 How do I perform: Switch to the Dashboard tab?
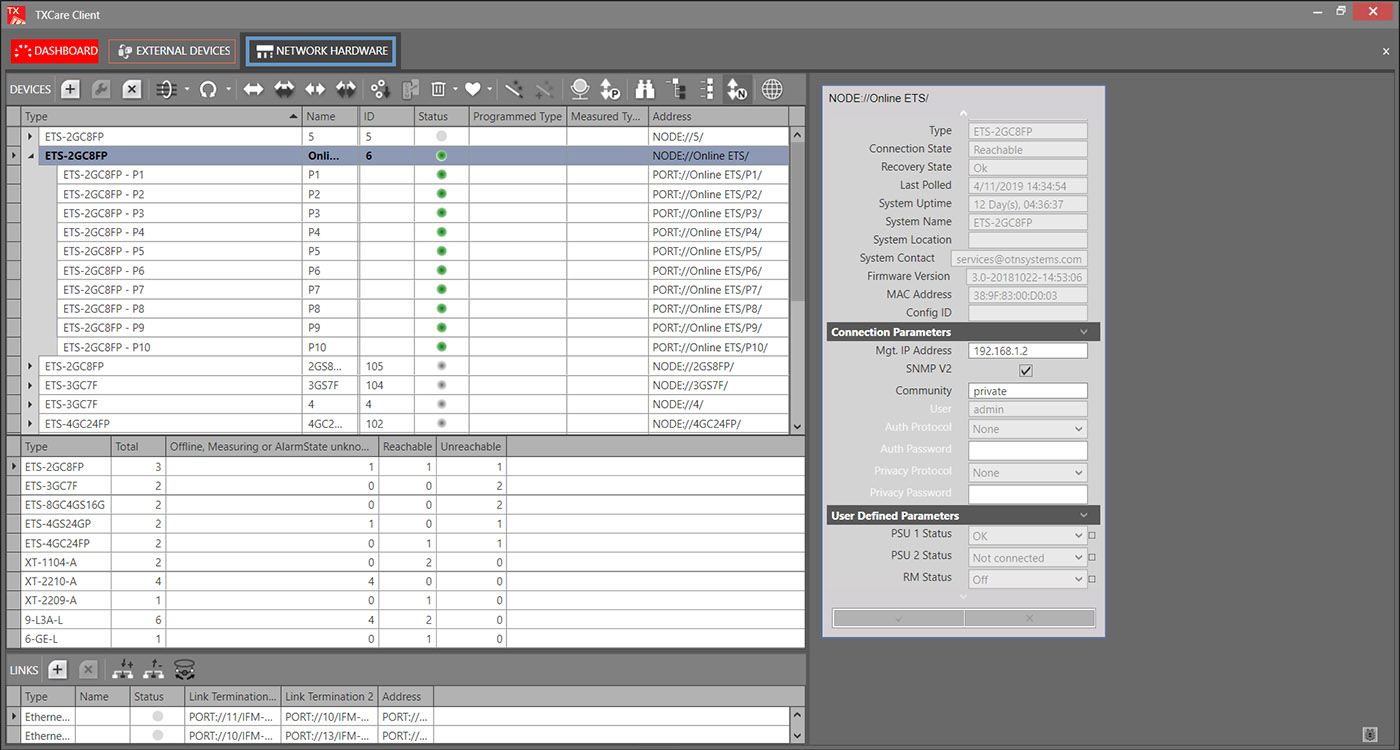(57, 51)
